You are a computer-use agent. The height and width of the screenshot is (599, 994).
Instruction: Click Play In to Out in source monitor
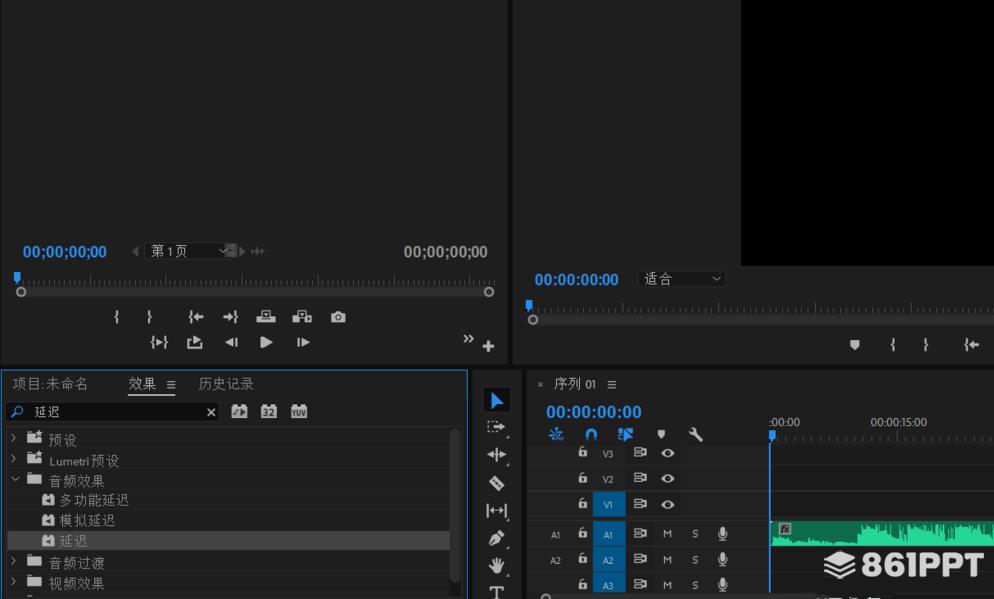[x=159, y=342]
